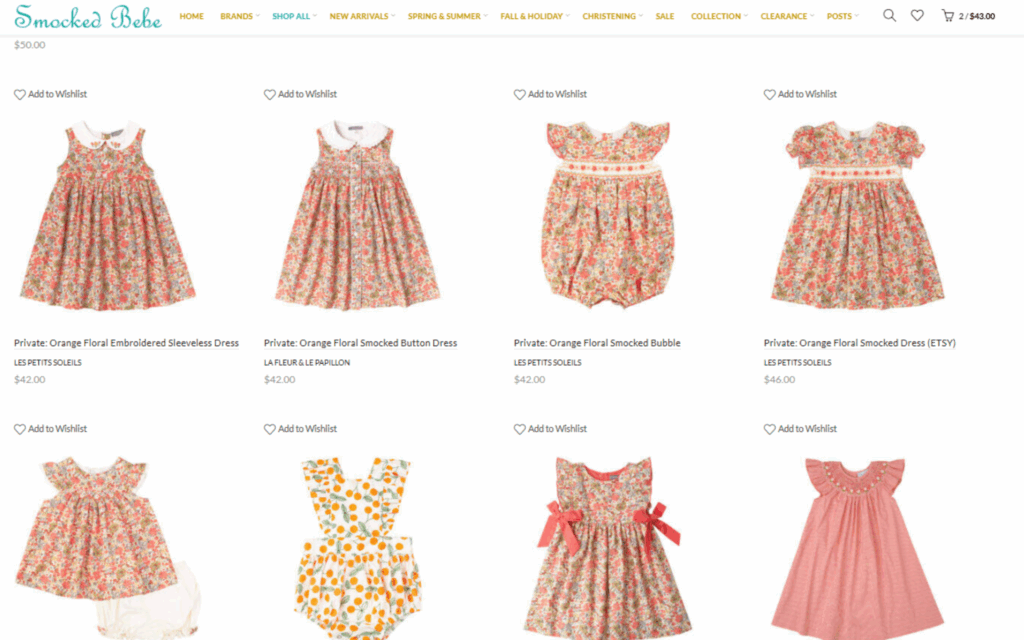
Task: Open Les Petits Soleils brand under Sleeveless Dress
Action: (48, 362)
